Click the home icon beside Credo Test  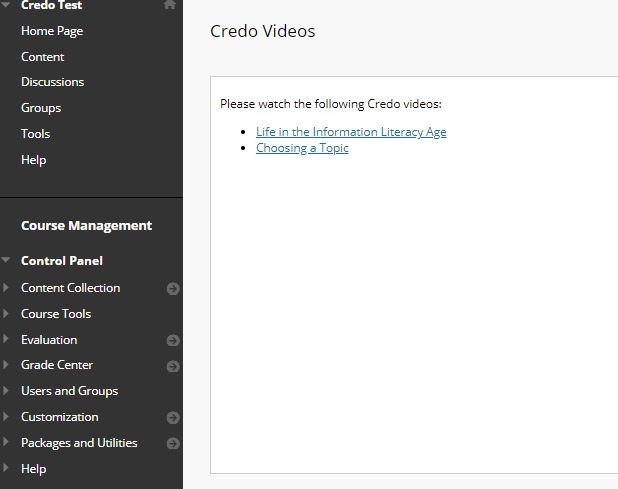coord(169,4)
